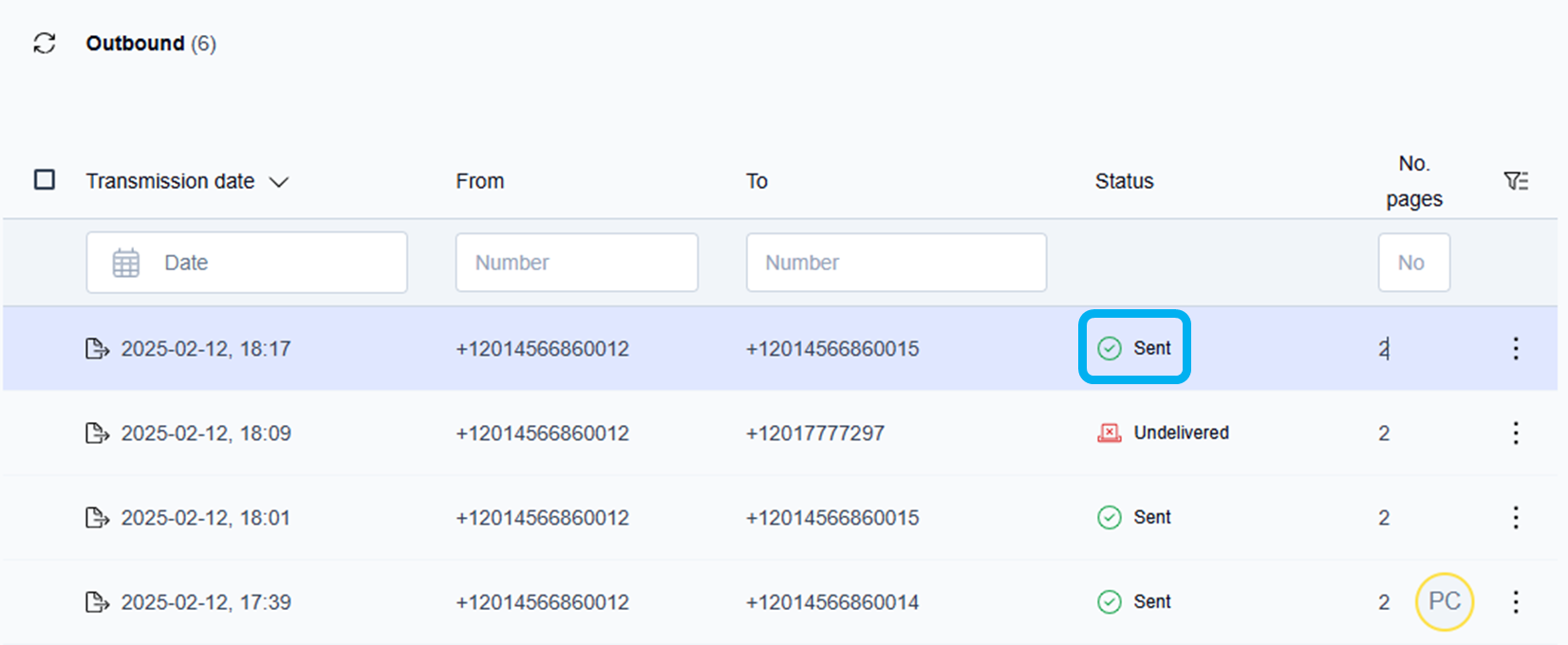Click outbound fax icon for 18:17 transmission
The width and height of the screenshot is (1568, 645).
97,349
